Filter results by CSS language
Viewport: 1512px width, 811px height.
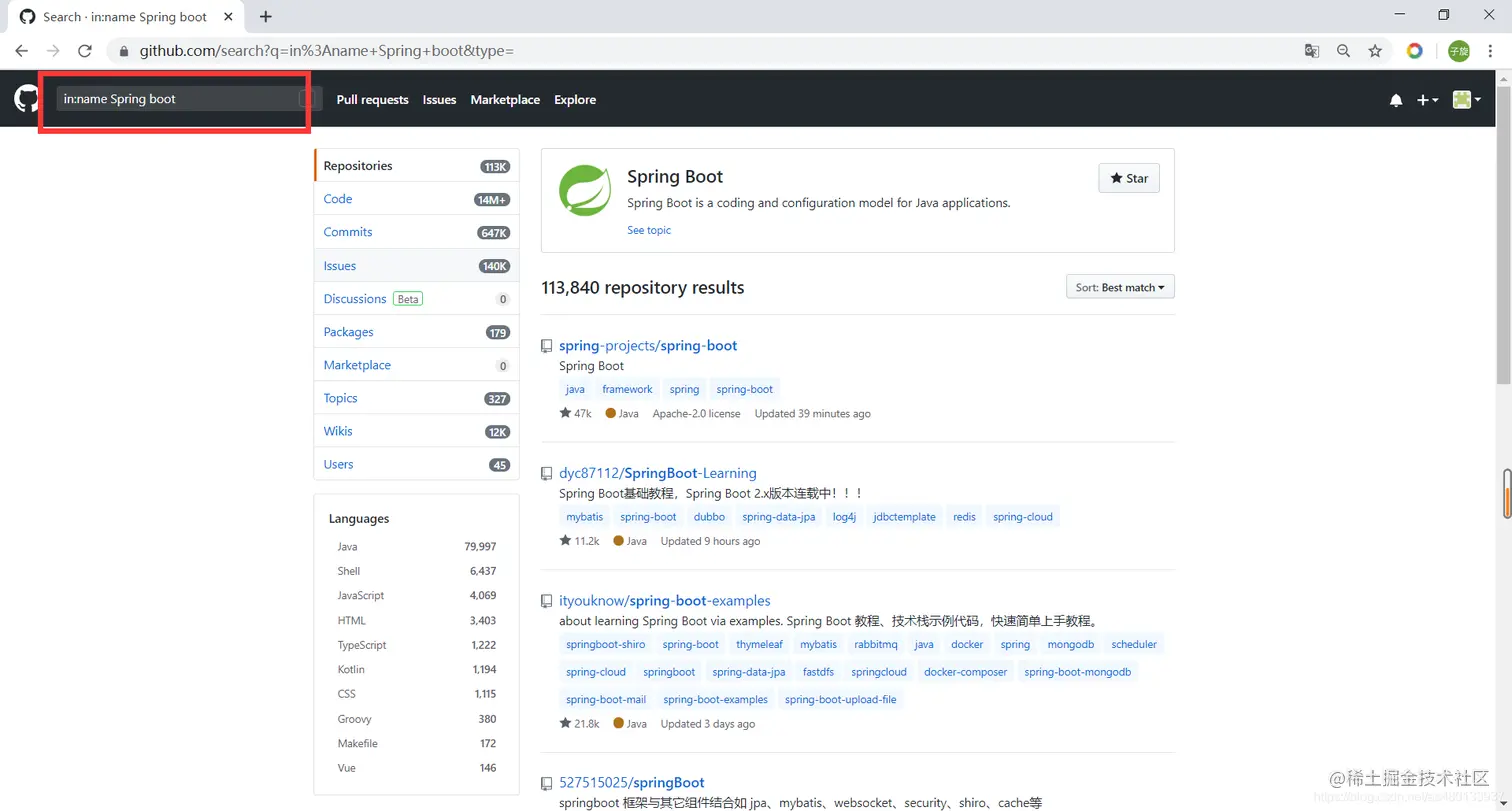tap(417, 694)
